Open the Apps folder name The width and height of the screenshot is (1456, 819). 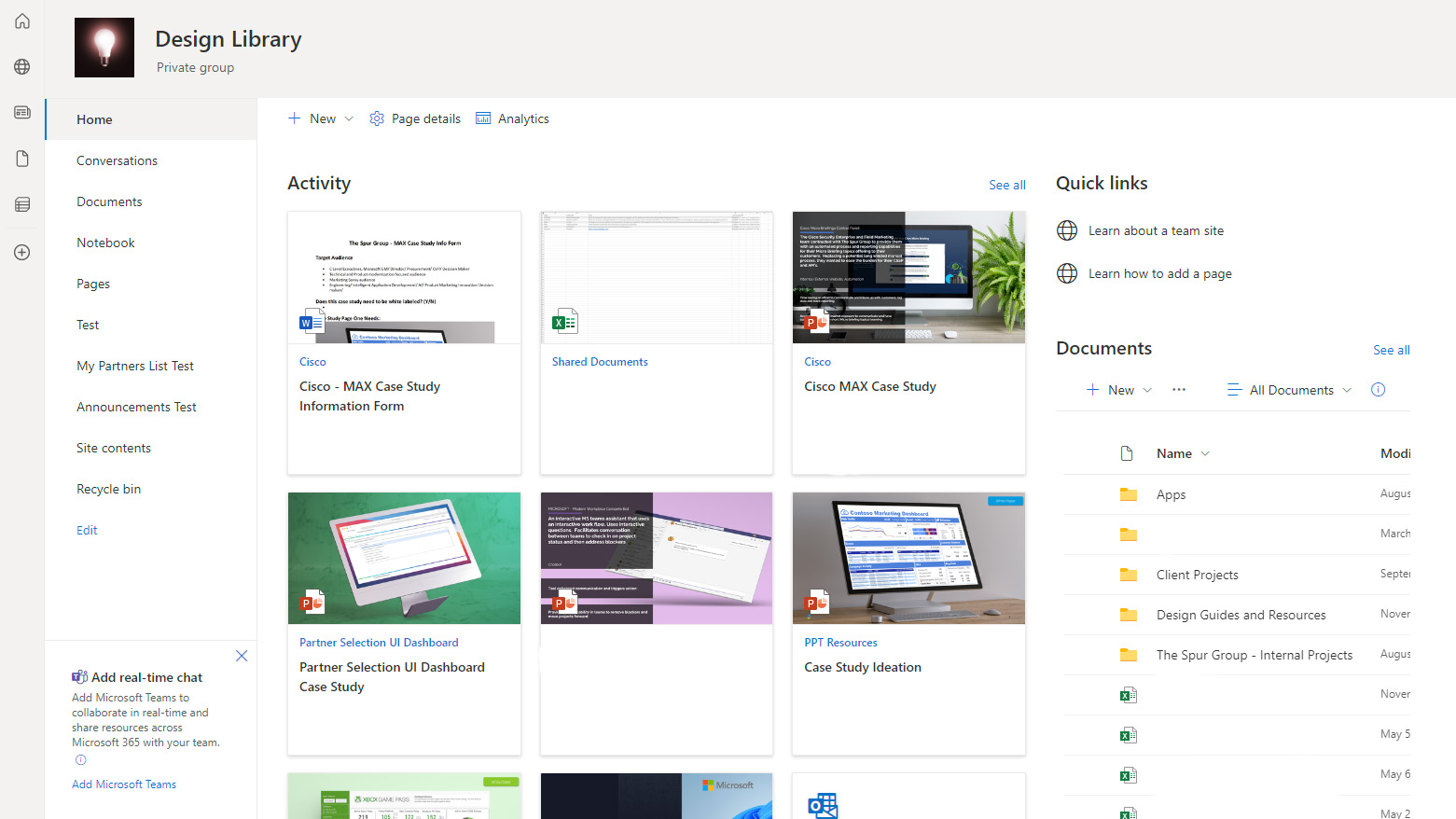[1171, 494]
